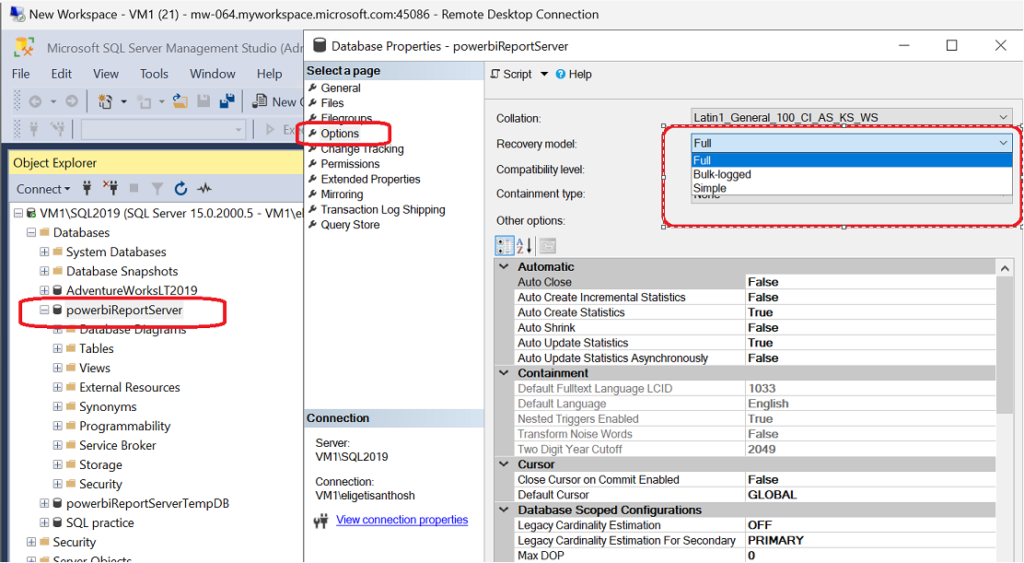Screen dimensions: 1024x563
Task: Click the greyed Property Pages icon
Action: [x=547, y=246]
